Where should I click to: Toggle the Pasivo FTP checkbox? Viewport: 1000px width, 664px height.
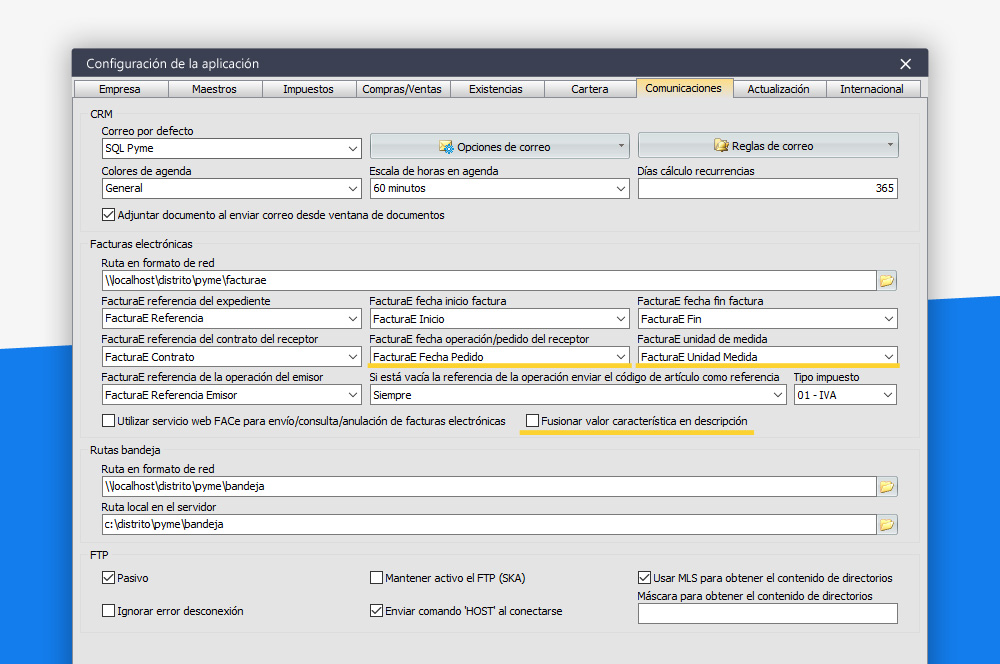click(x=109, y=578)
